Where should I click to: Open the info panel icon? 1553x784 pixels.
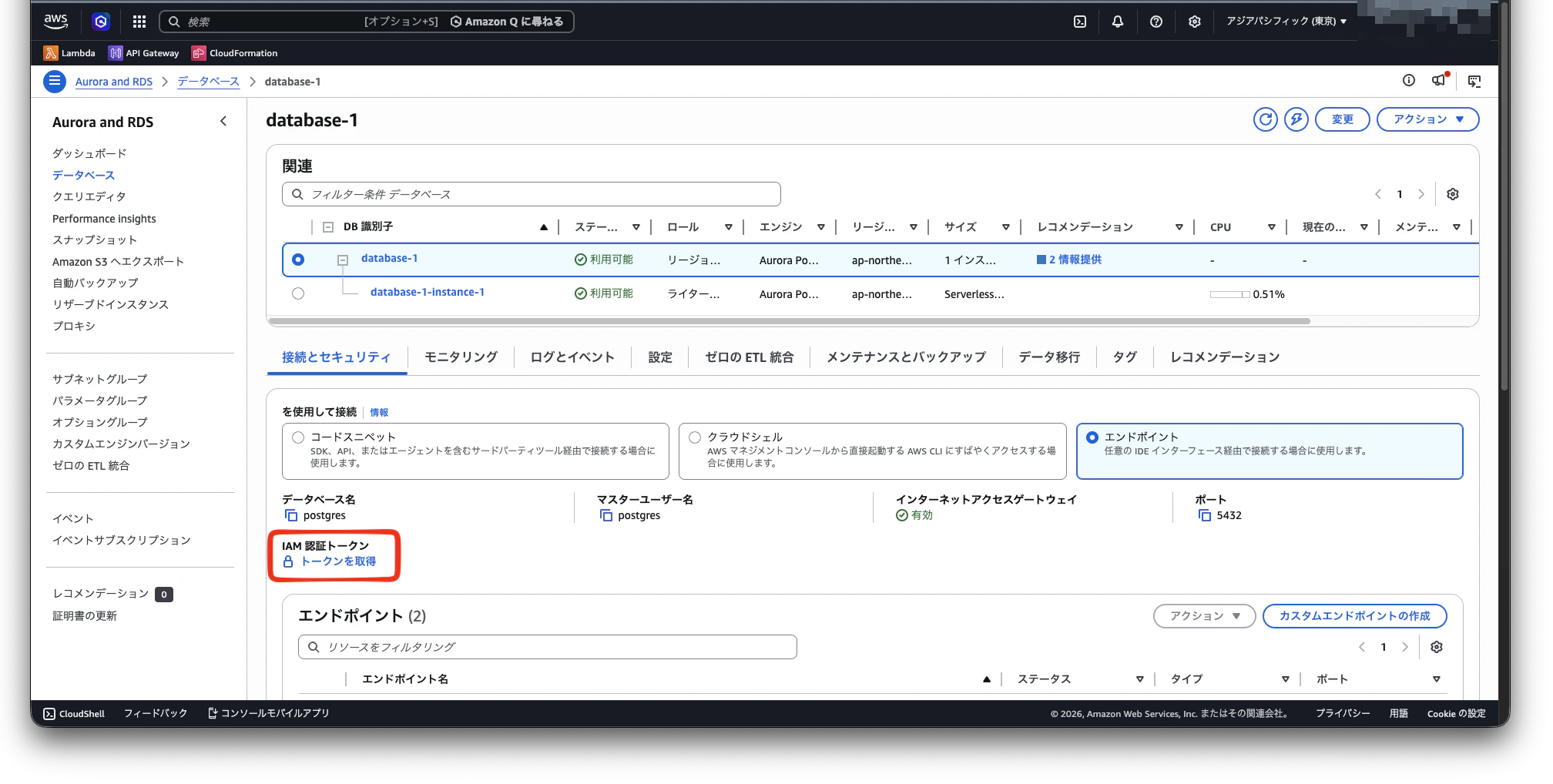pyautogui.click(x=1409, y=81)
